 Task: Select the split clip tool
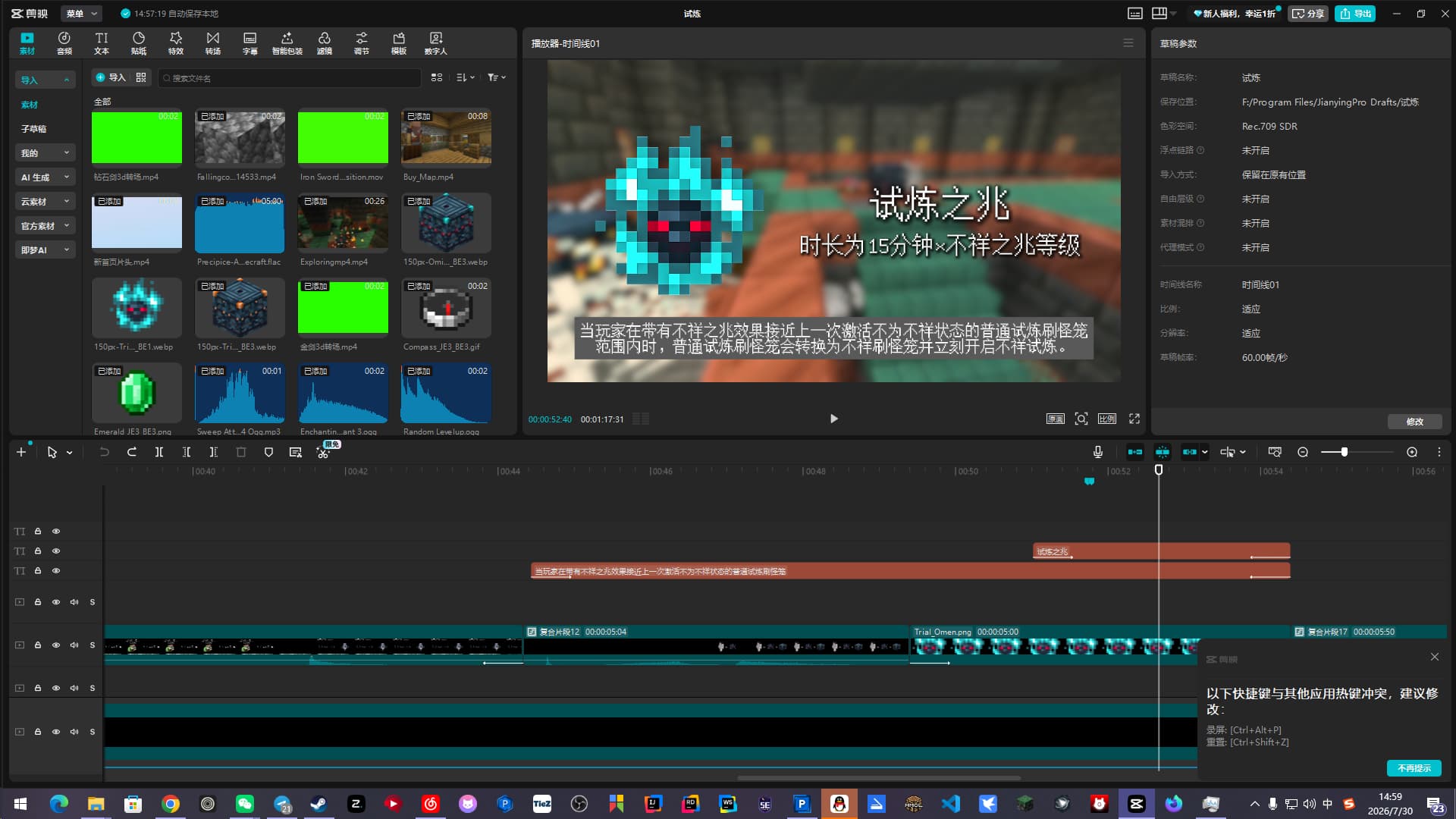point(159,452)
